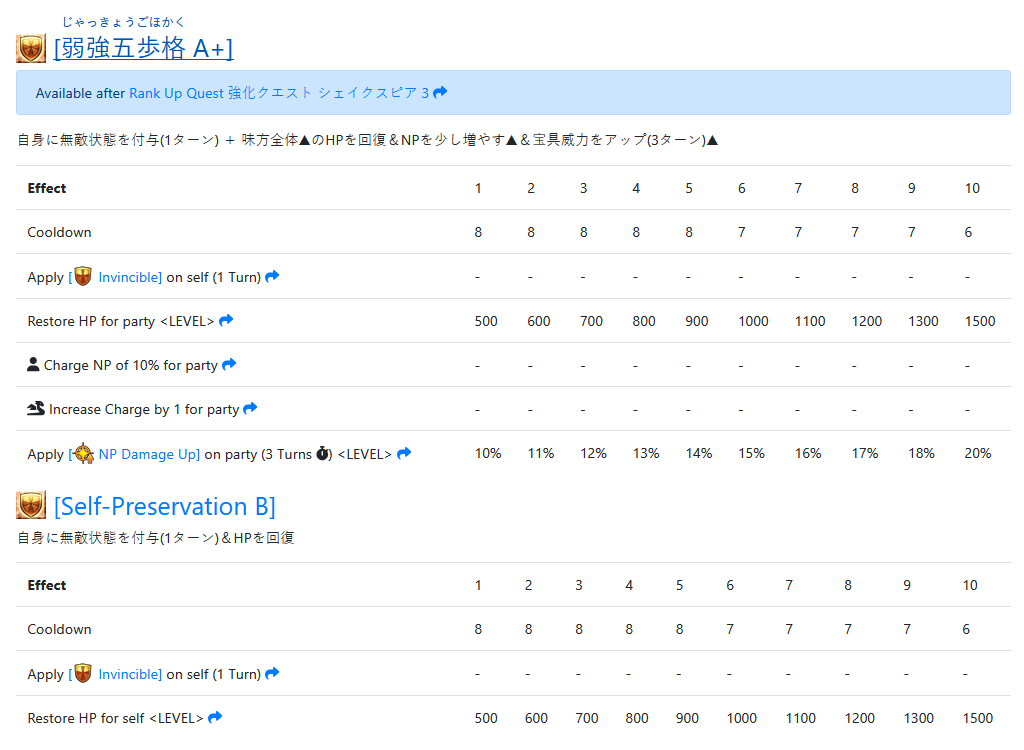Click arrow icon after NP Damage Up <LEVEL>
Screen dimensions: 1024x750
coord(404,453)
